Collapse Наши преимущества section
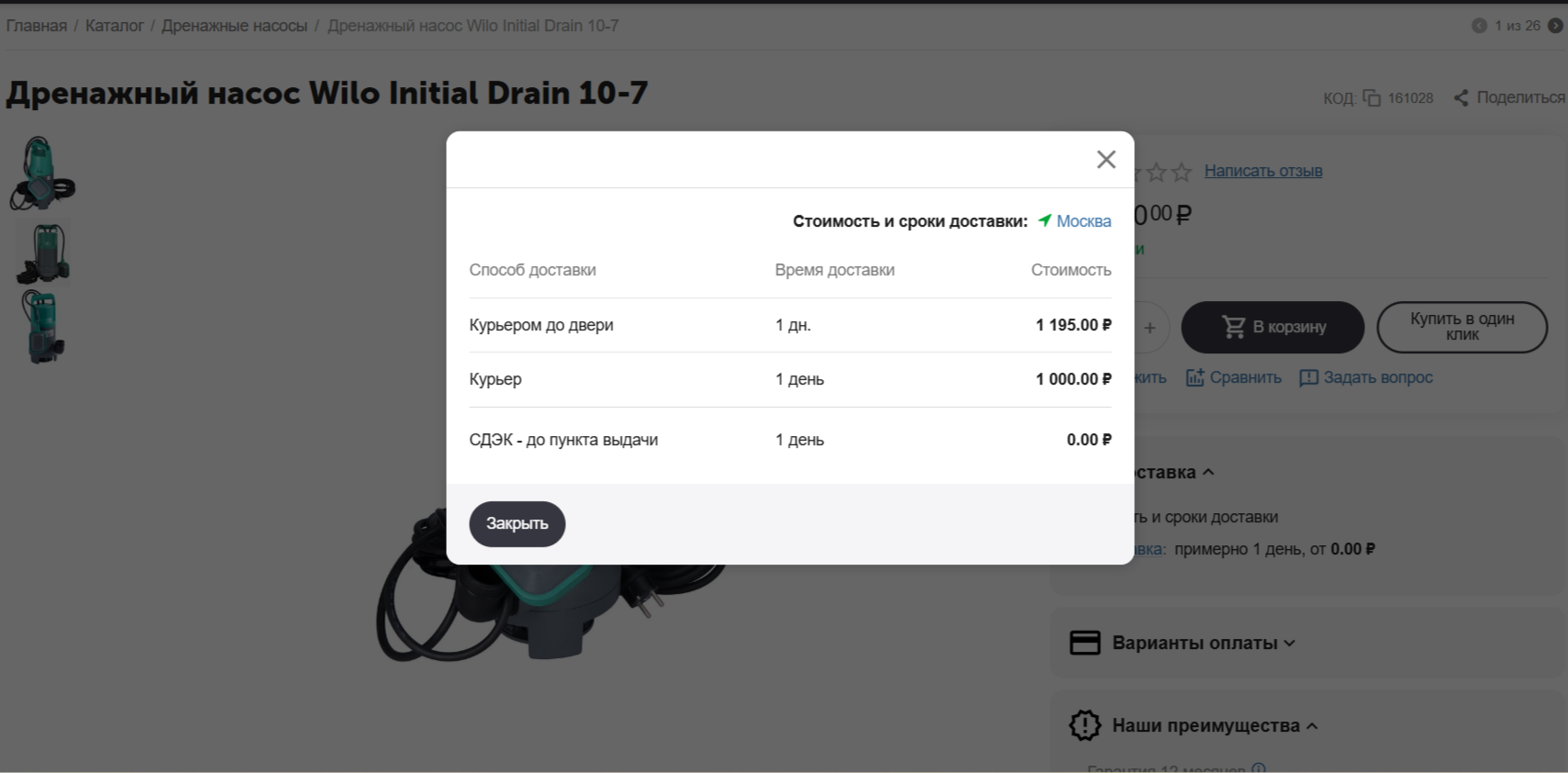This screenshot has height=773, width=1568. 1312,726
